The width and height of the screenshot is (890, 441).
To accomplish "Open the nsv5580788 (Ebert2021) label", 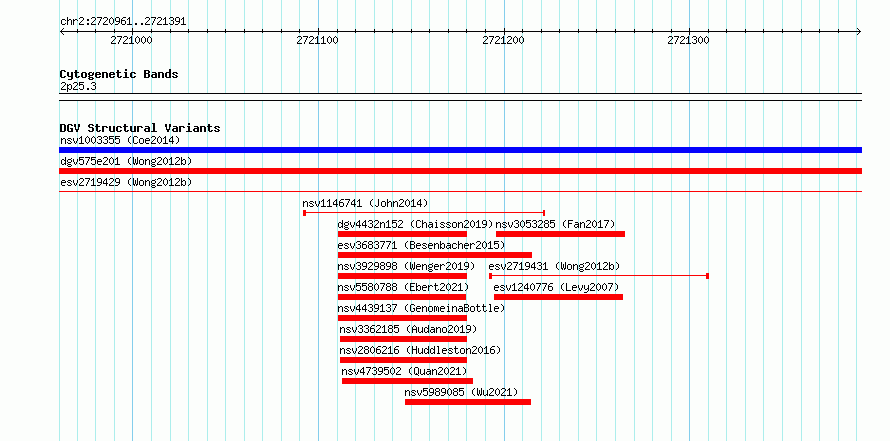I will point(404,287).
